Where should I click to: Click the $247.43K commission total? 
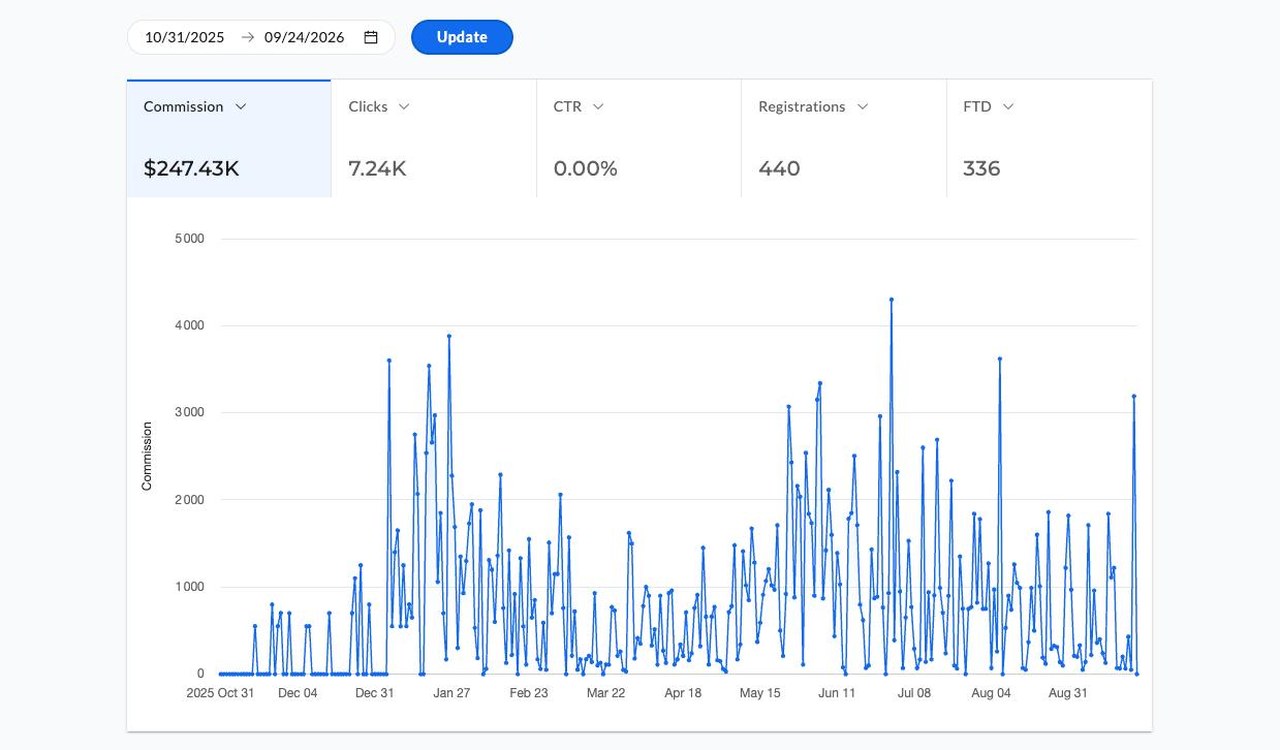coord(191,168)
